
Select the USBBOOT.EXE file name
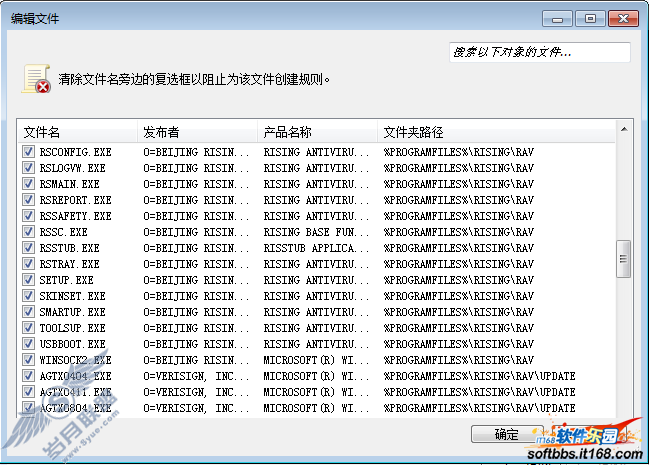point(72,344)
